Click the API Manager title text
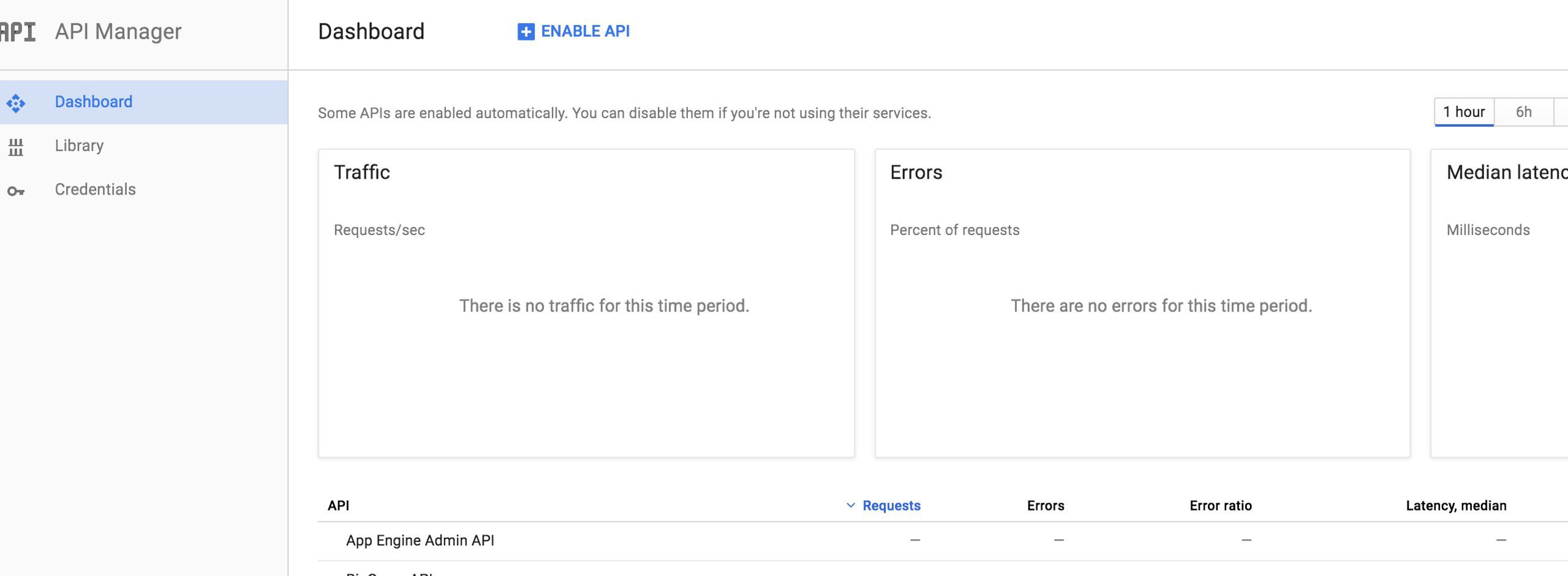This screenshot has height=576, width=1568. (x=118, y=32)
